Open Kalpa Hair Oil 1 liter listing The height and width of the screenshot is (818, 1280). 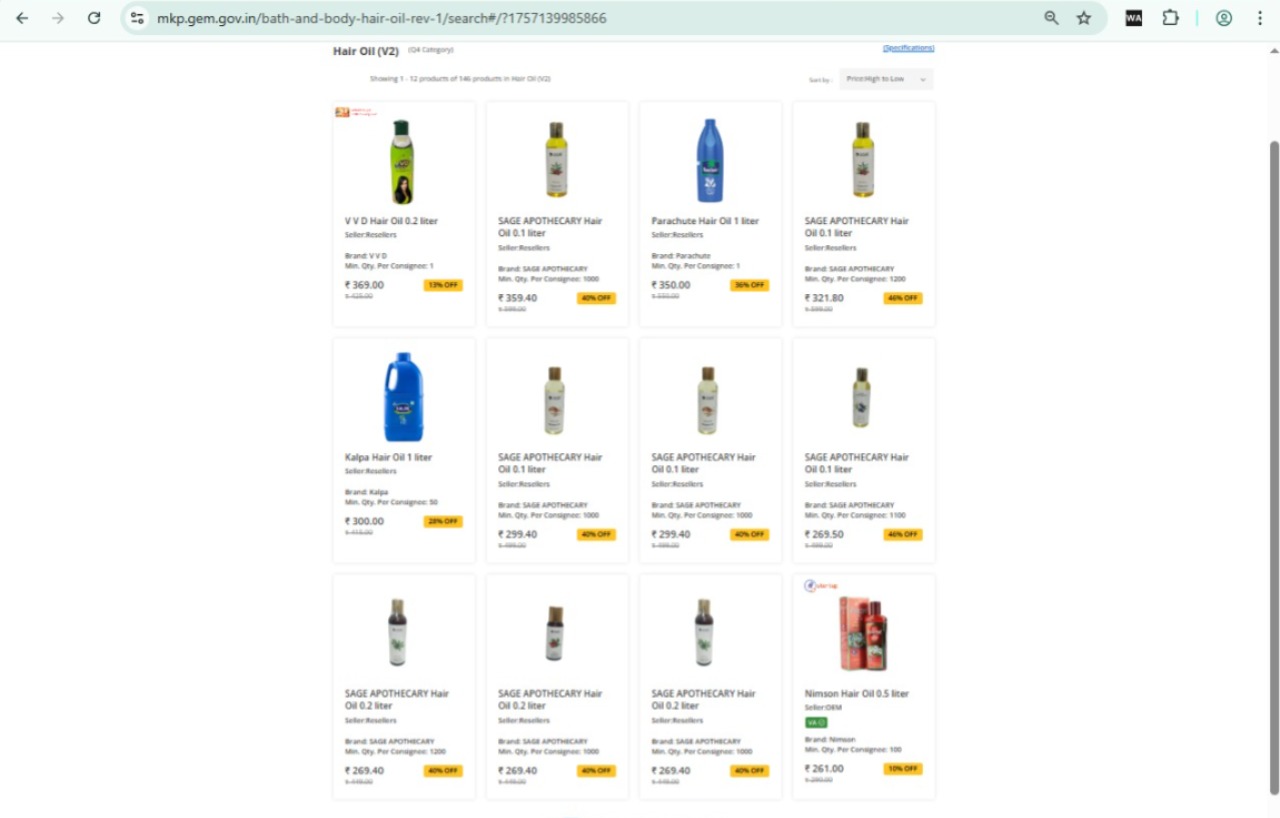(388, 457)
